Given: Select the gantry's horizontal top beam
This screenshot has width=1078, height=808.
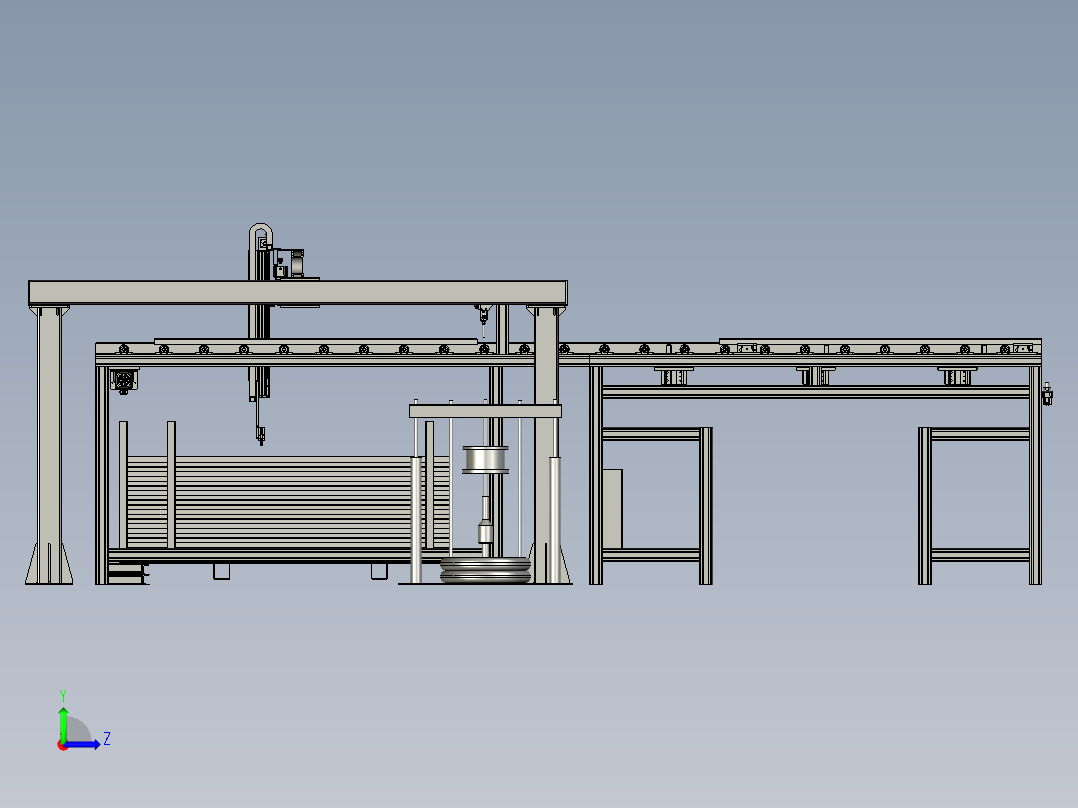Looking at the screenshot, I should 298,293.
